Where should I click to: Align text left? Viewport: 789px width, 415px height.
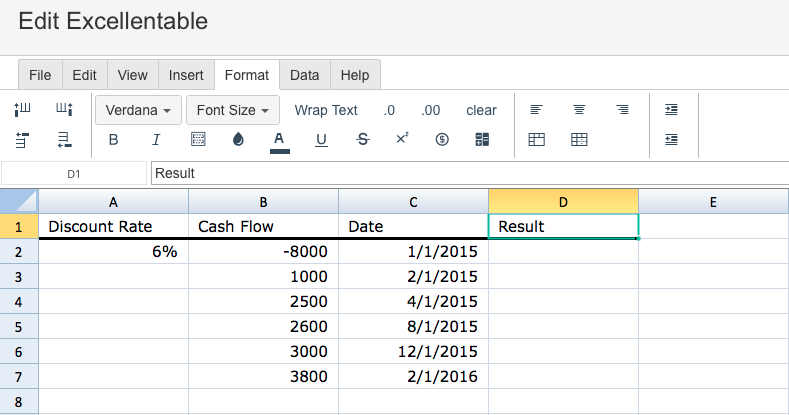coord(536,110)
